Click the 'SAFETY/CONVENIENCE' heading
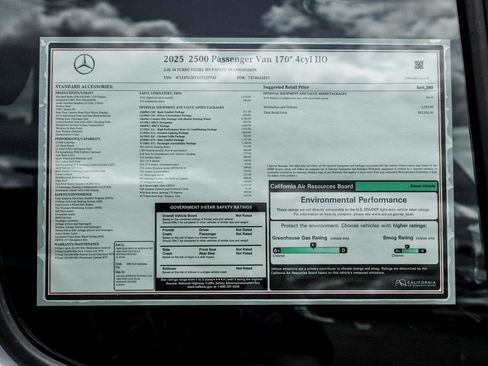The image size is (488, 366). click(73, 194)
